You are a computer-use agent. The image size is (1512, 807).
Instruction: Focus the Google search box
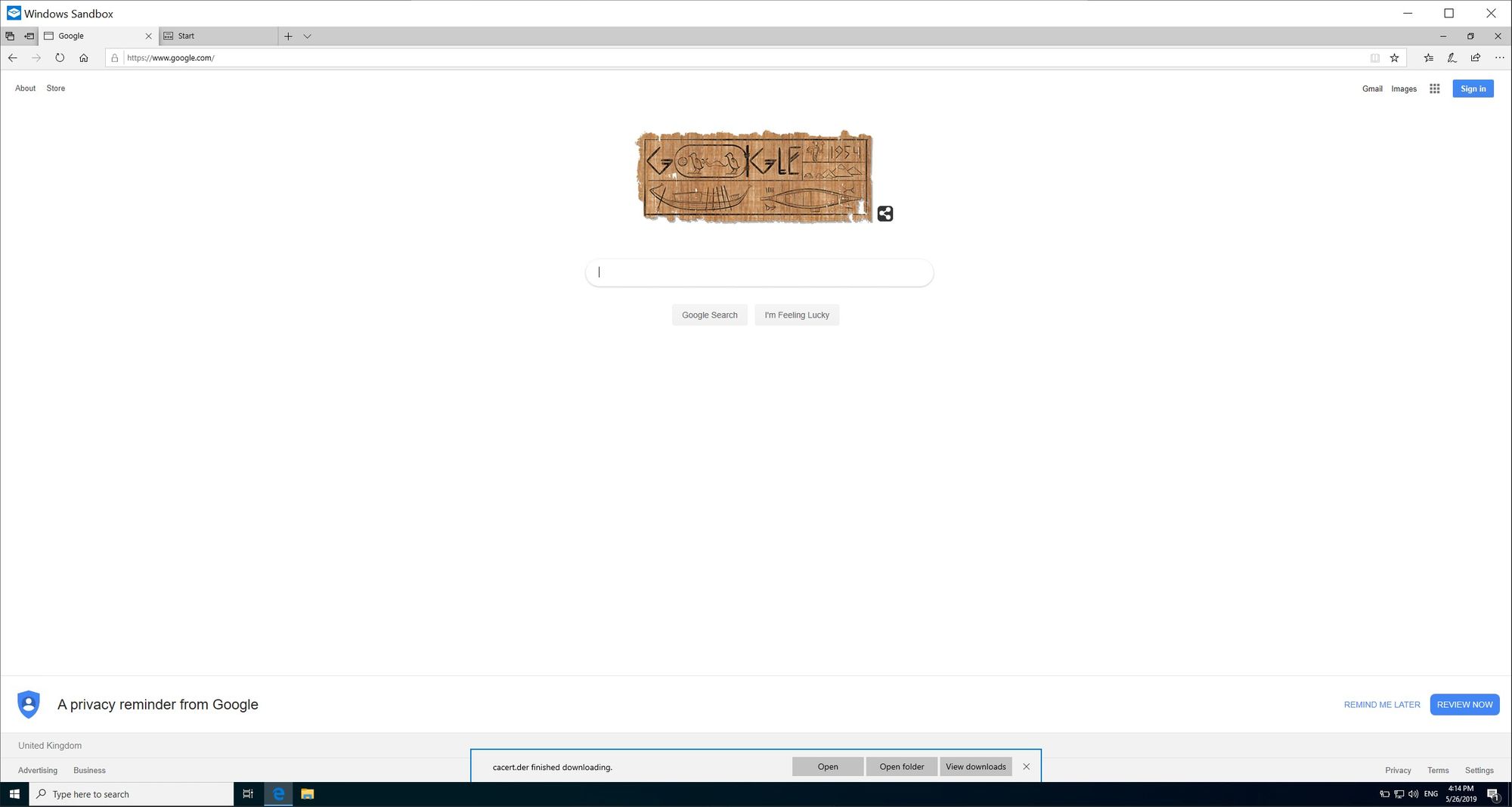759,272
